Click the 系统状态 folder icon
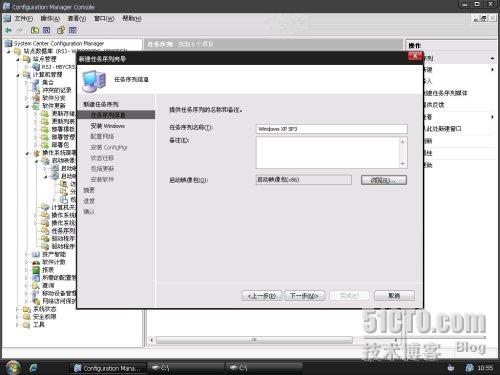This screenshot has width=500, height=375. [27, 309]
